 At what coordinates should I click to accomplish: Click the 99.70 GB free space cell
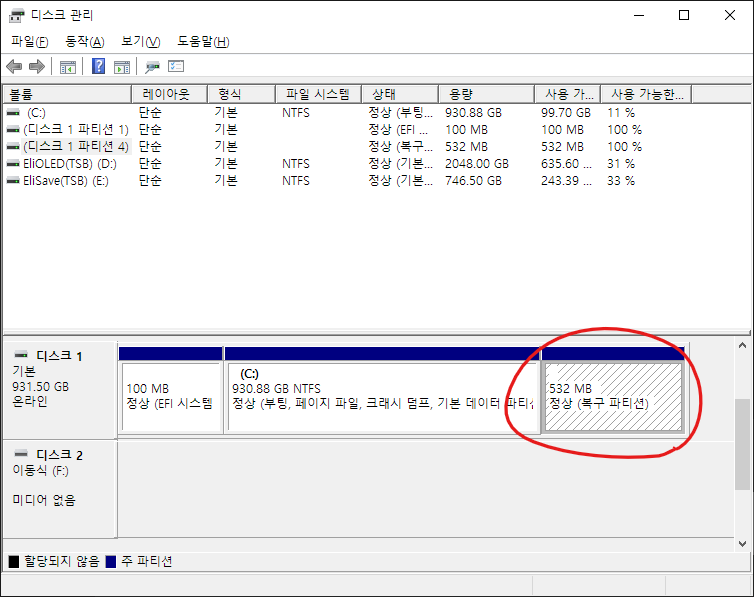(x=566, y=113)
